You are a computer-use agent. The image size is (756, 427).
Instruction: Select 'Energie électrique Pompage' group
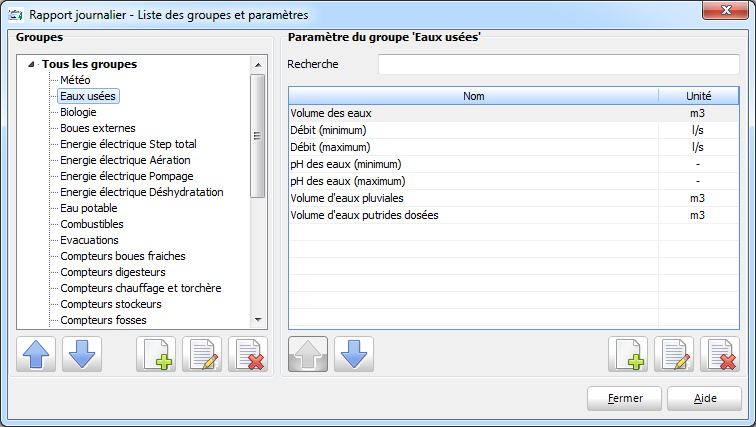pyautogui.click(x=127, y=176)
